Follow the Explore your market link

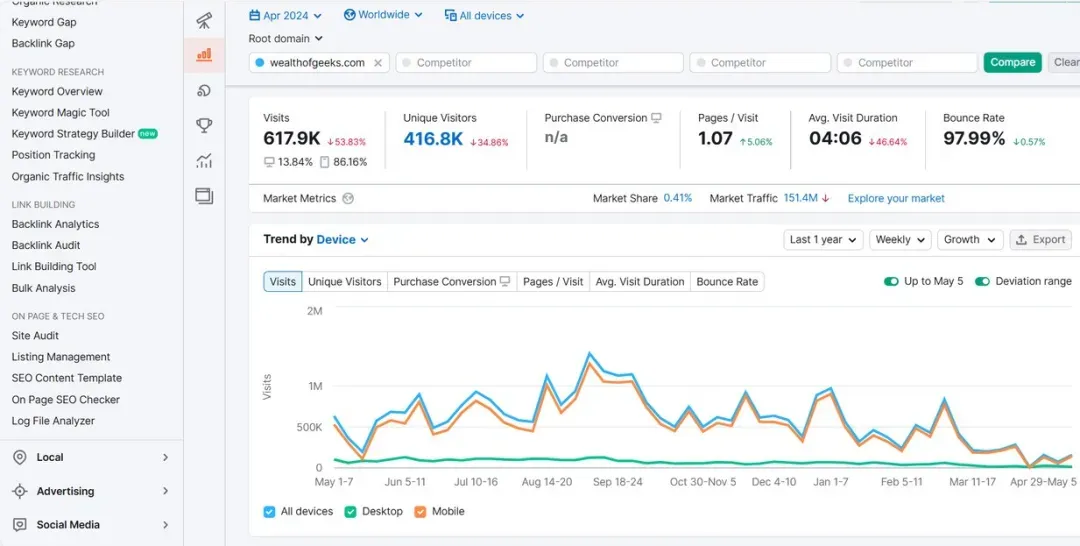coord(895,199)
